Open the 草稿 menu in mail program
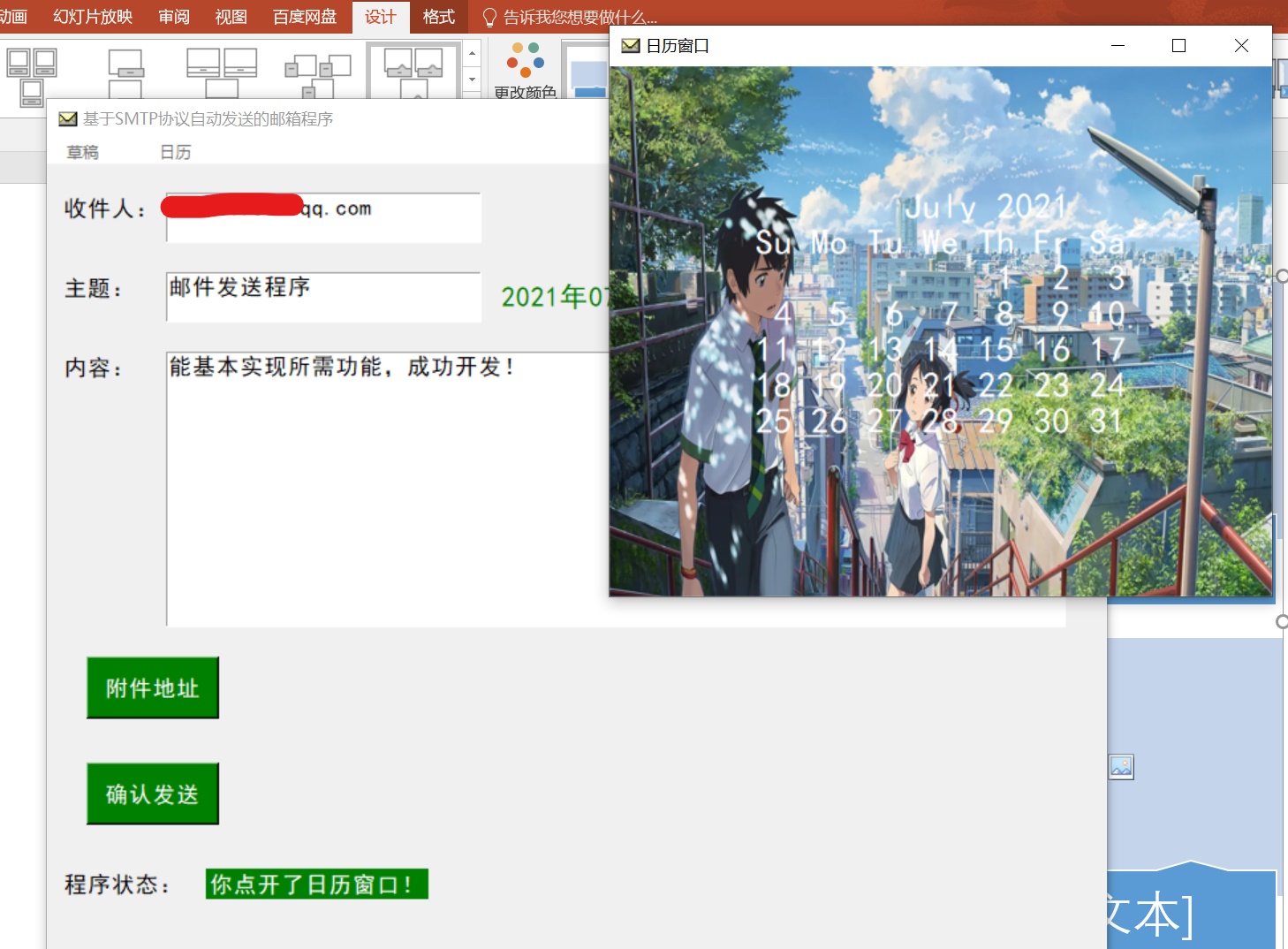The width and height of the screenshot is (1288, 949). tap(82, 152)
